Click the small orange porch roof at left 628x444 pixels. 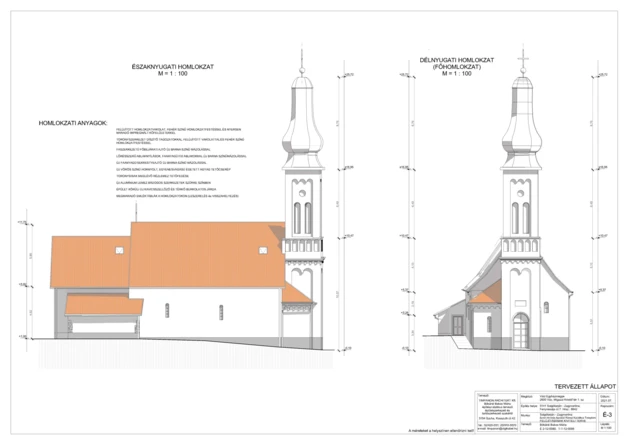103,304
